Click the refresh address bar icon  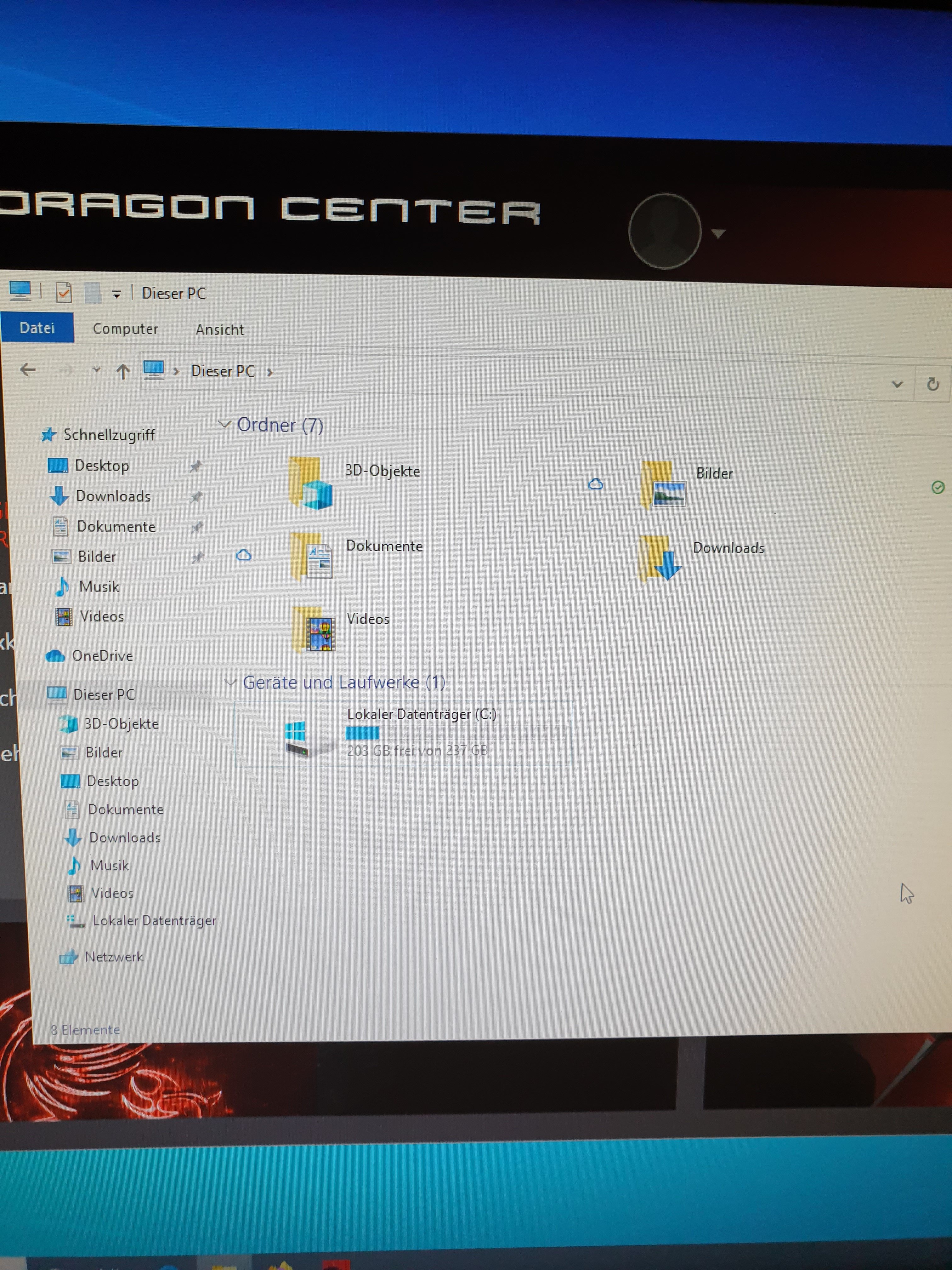(932, 384)
